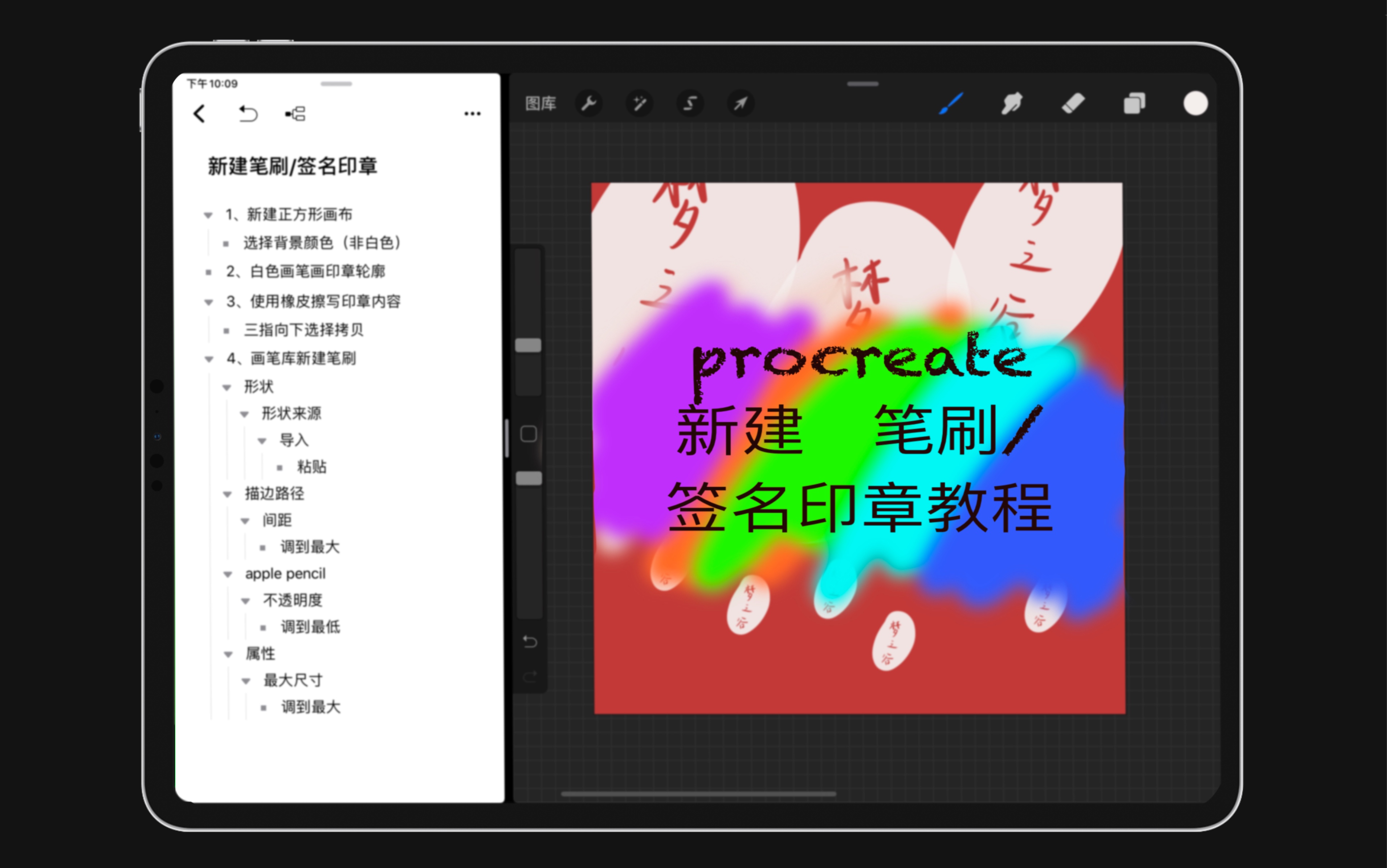Screen dimensions: 1387x868
Task: Click the brush size slider handle
Action: pos(528,345)
